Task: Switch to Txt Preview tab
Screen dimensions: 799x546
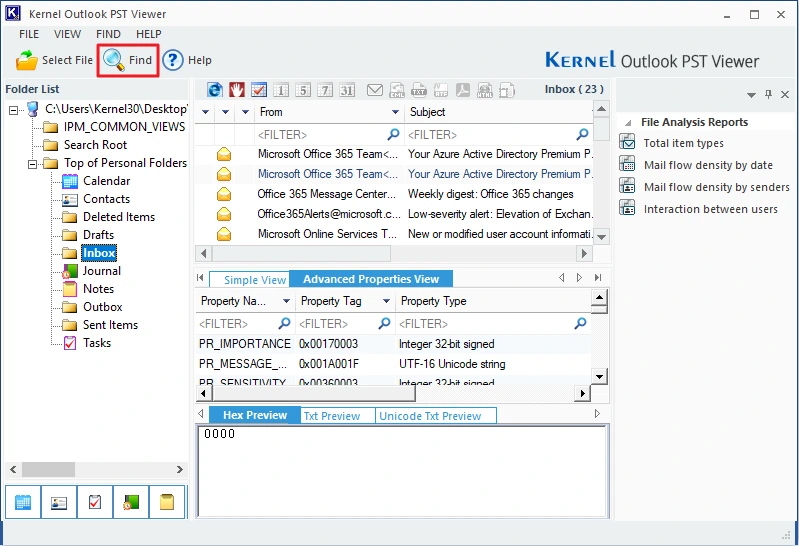Action: point(337,416)
